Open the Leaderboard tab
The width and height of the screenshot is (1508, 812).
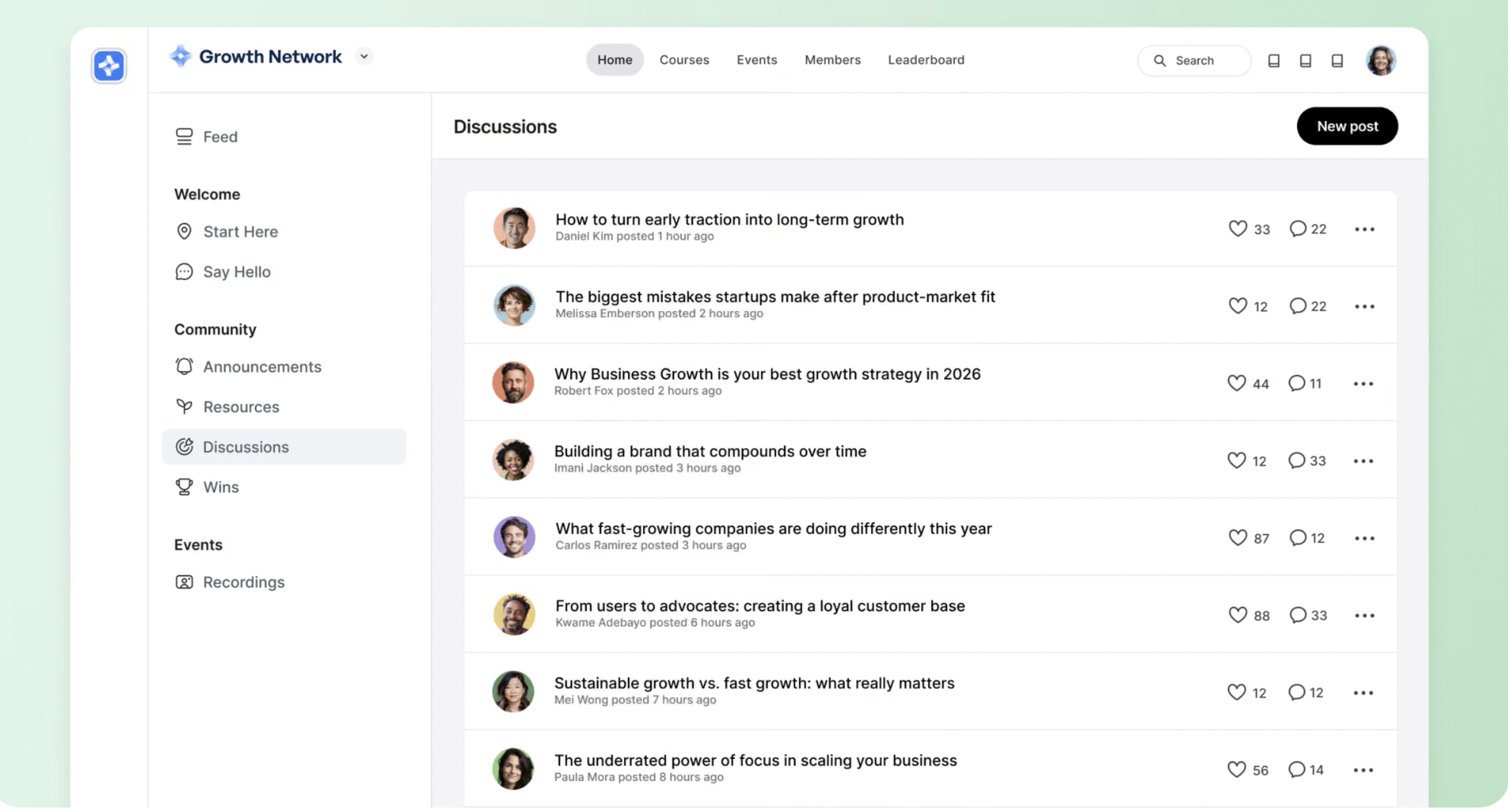pyautogui.click(x=926, y=60)
